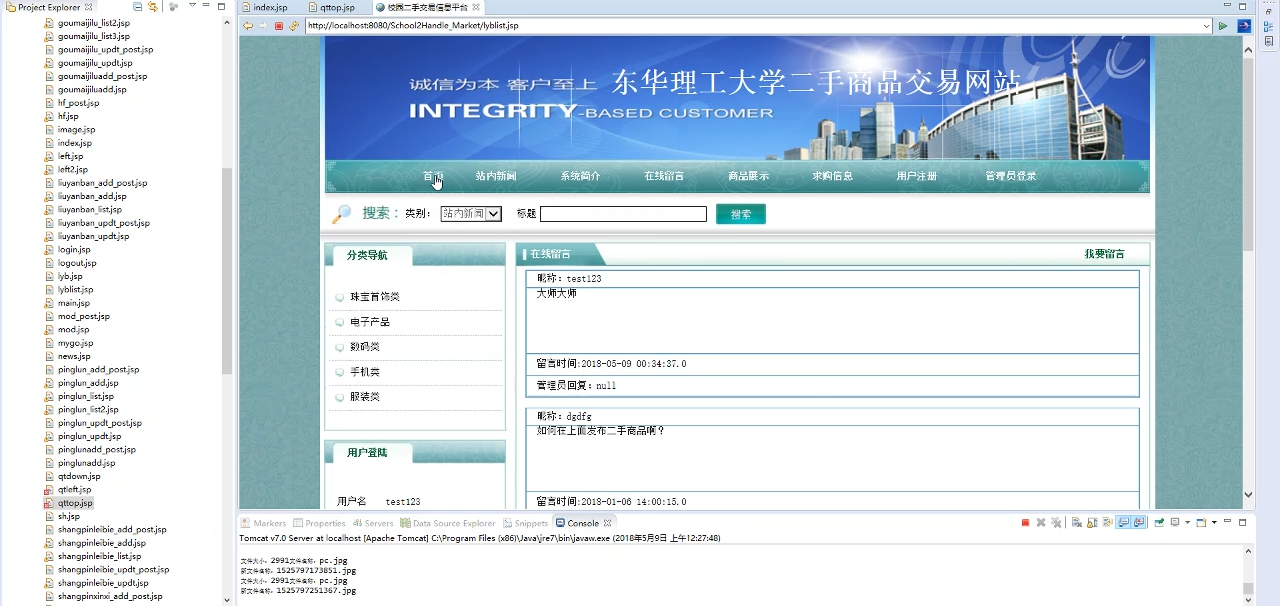The height and width of the screenshot is (606, 1280).
Task: Open the 系统简介 navigation link
Action: coord(580,176)
